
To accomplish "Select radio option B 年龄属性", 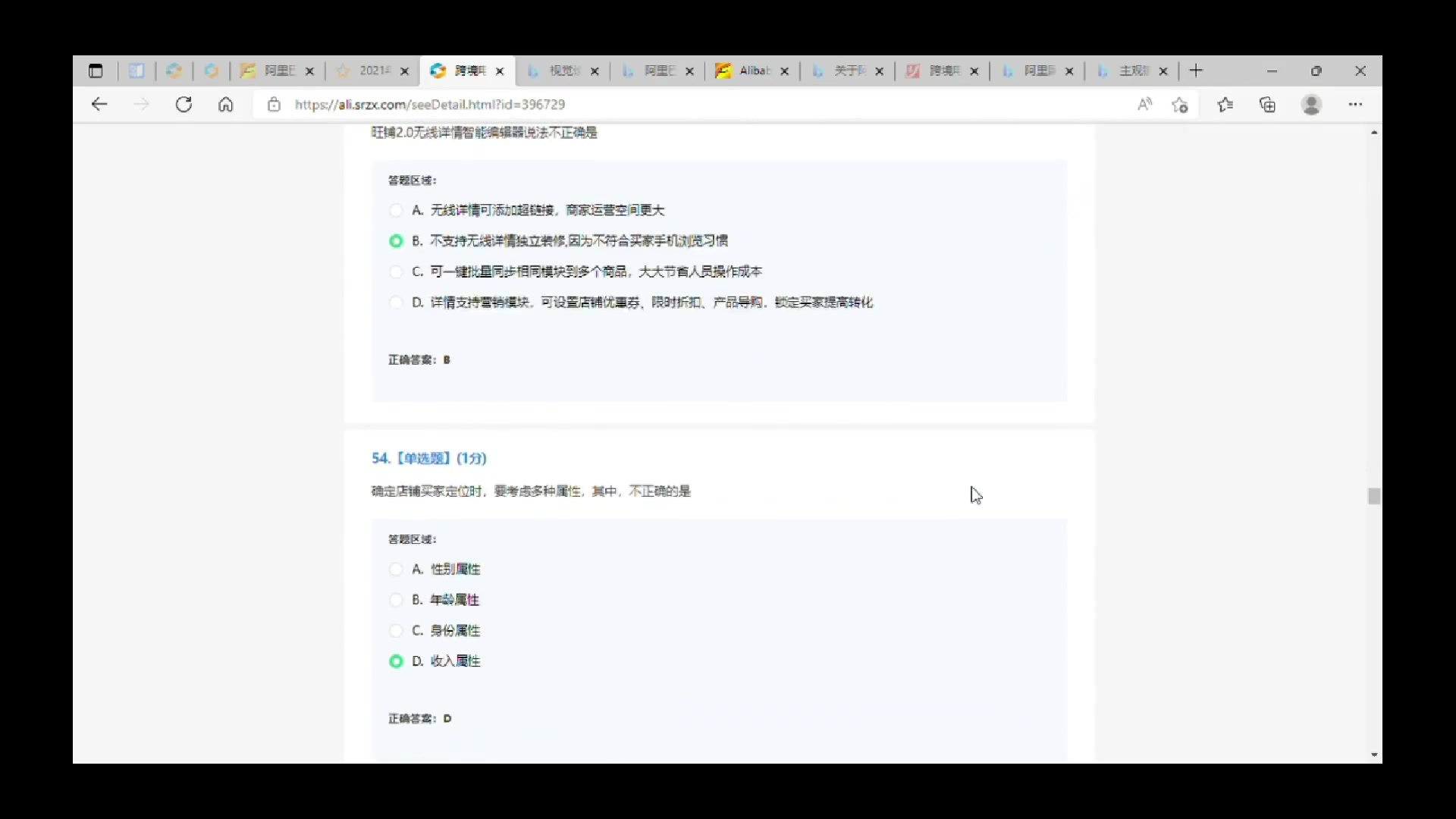I will click(396, 599).
